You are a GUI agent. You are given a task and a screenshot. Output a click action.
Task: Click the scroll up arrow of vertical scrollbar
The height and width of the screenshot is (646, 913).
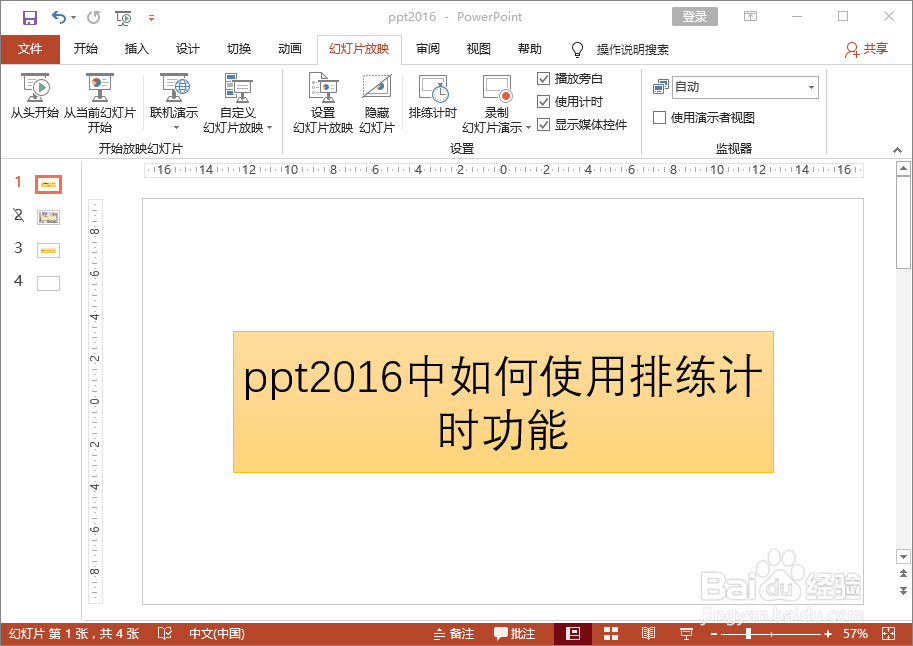903,169
